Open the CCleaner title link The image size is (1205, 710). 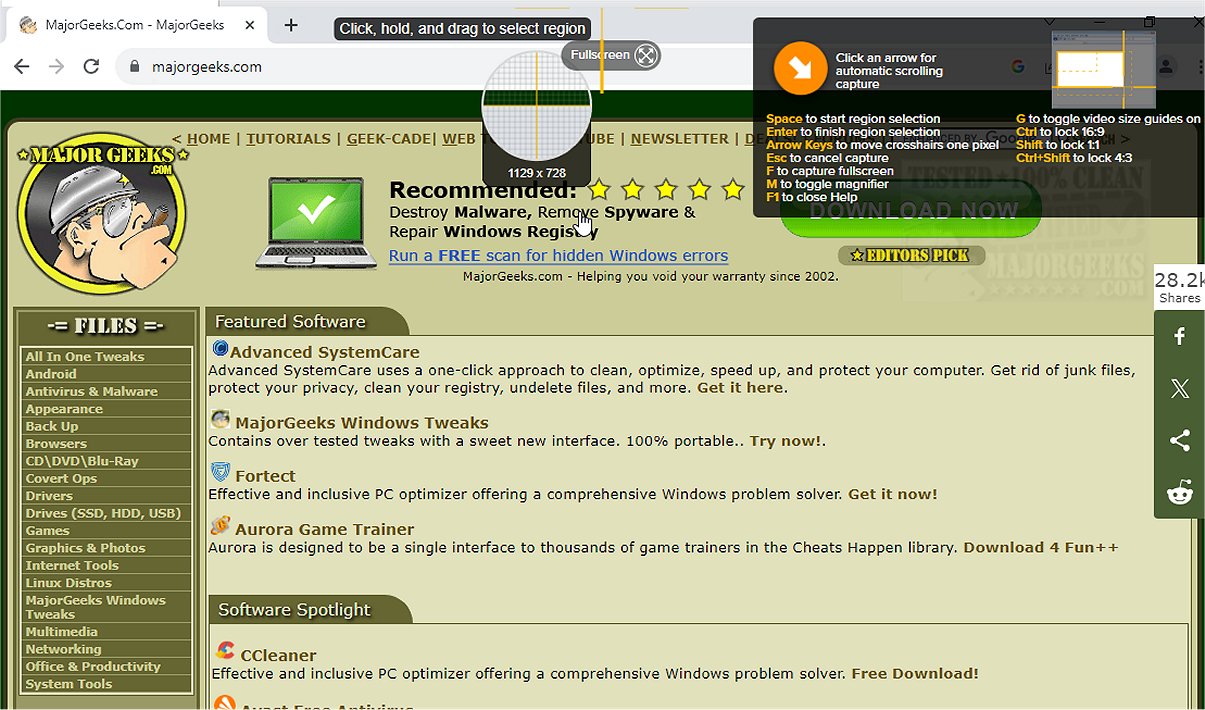tap(279, 656)
